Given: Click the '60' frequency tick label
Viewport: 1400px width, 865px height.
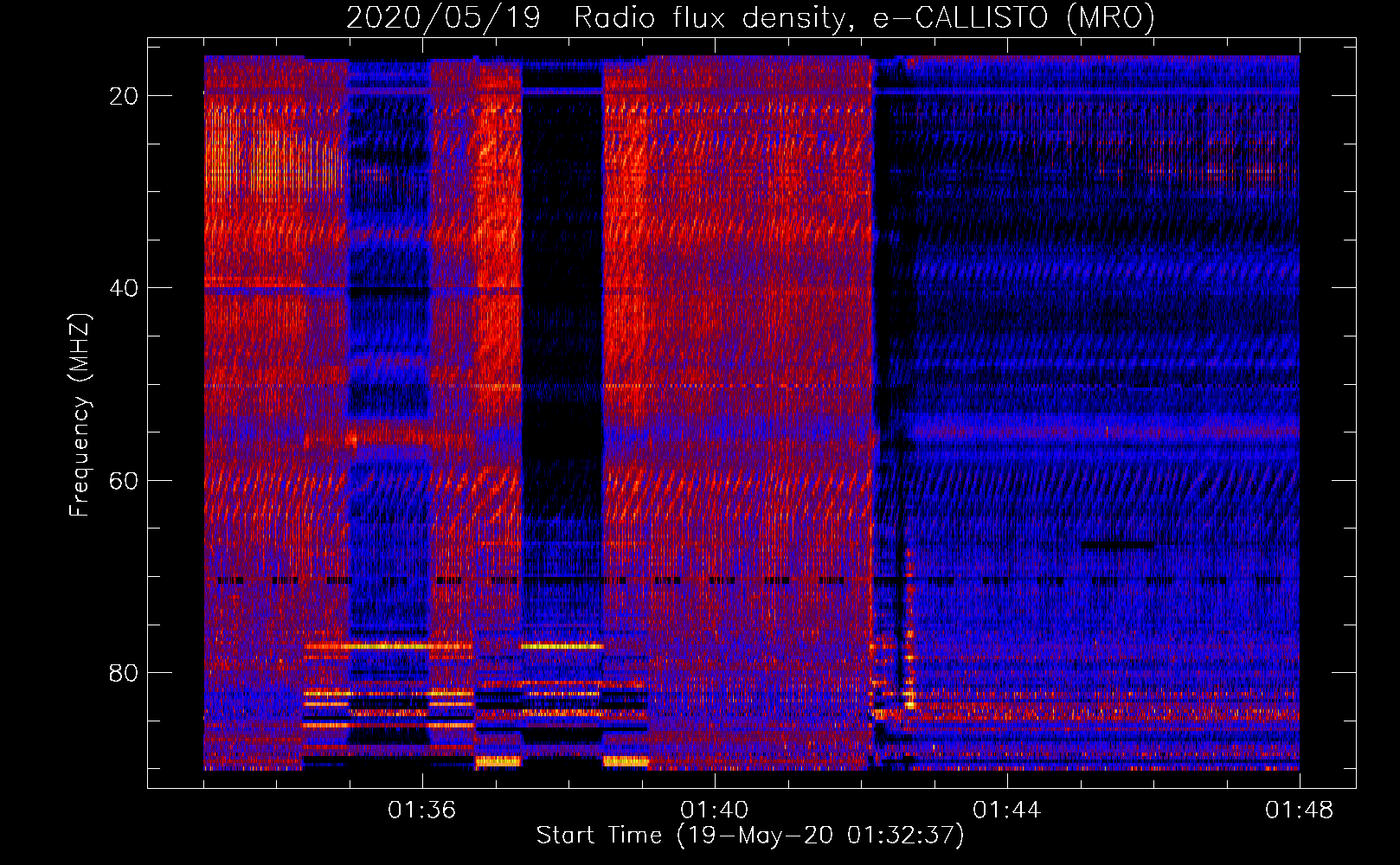Looking at the screenshot, I should coord(125,480).
